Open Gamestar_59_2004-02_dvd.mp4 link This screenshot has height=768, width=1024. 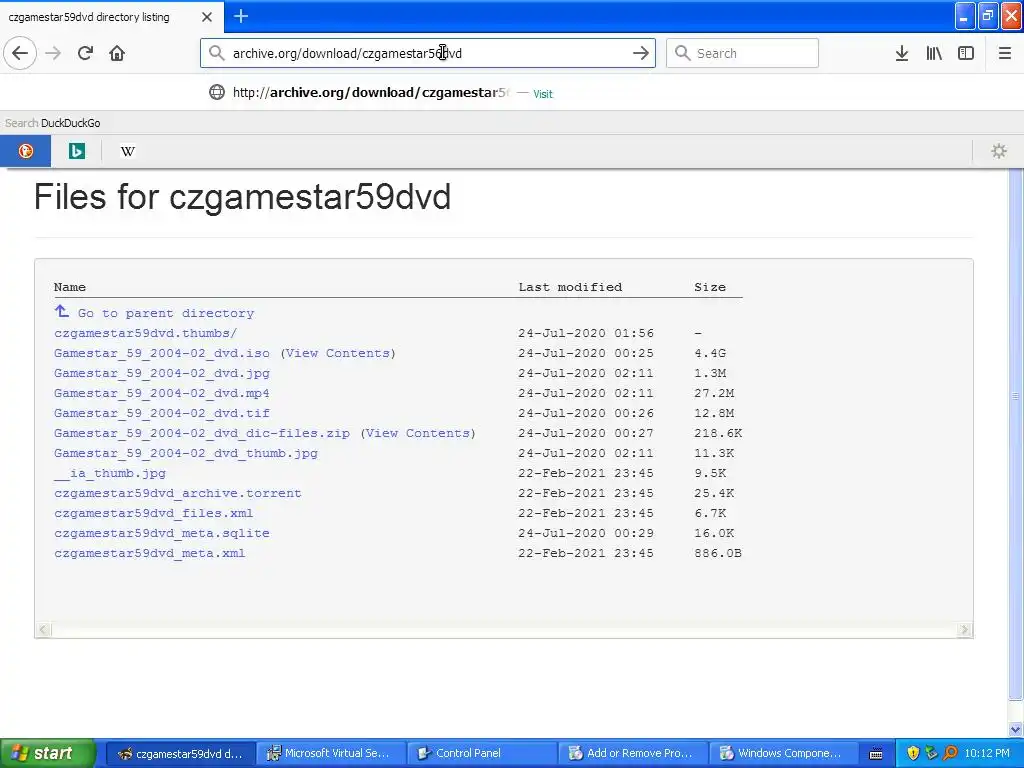tap(161, 393)
